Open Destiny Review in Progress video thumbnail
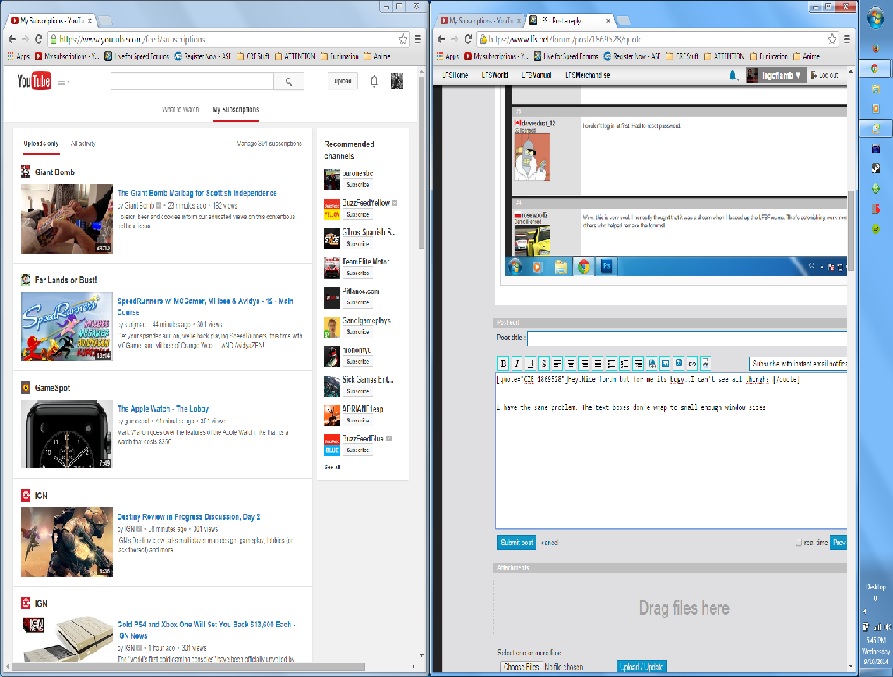Image resolution: width=893 pixels, height=677 pixels. [x=67, y=541]
